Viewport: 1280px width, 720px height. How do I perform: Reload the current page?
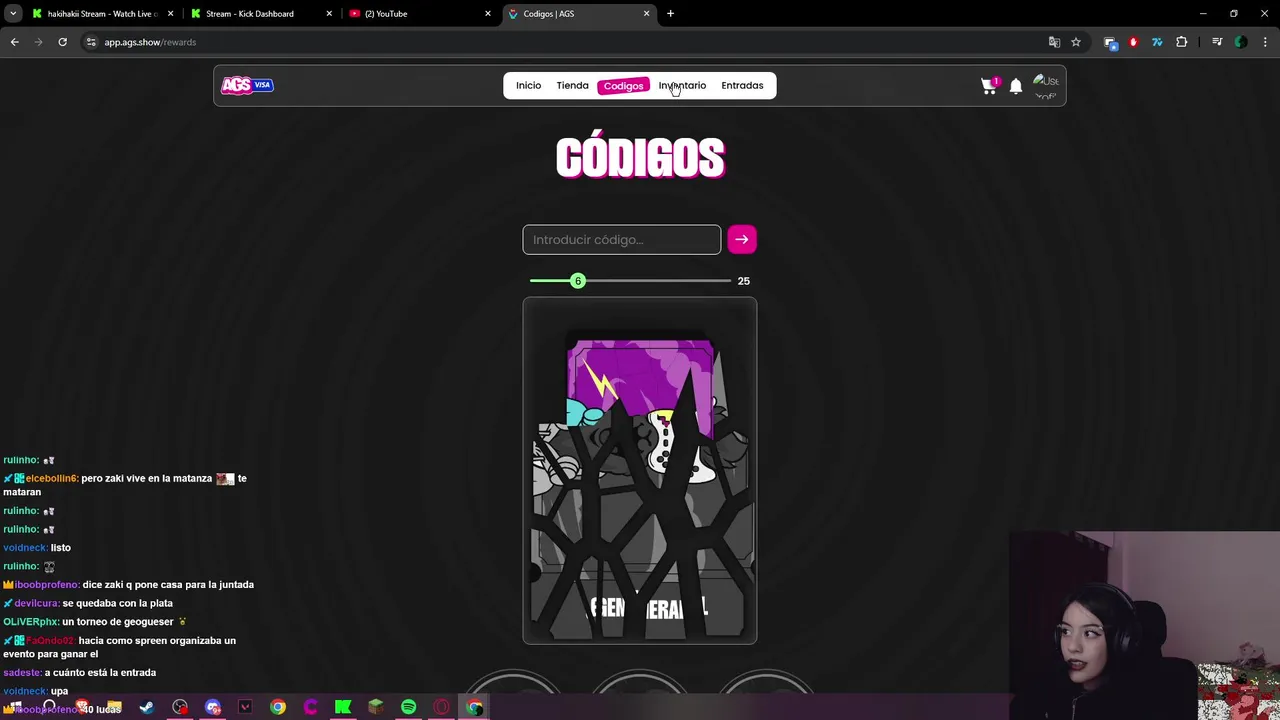point(62,42)
